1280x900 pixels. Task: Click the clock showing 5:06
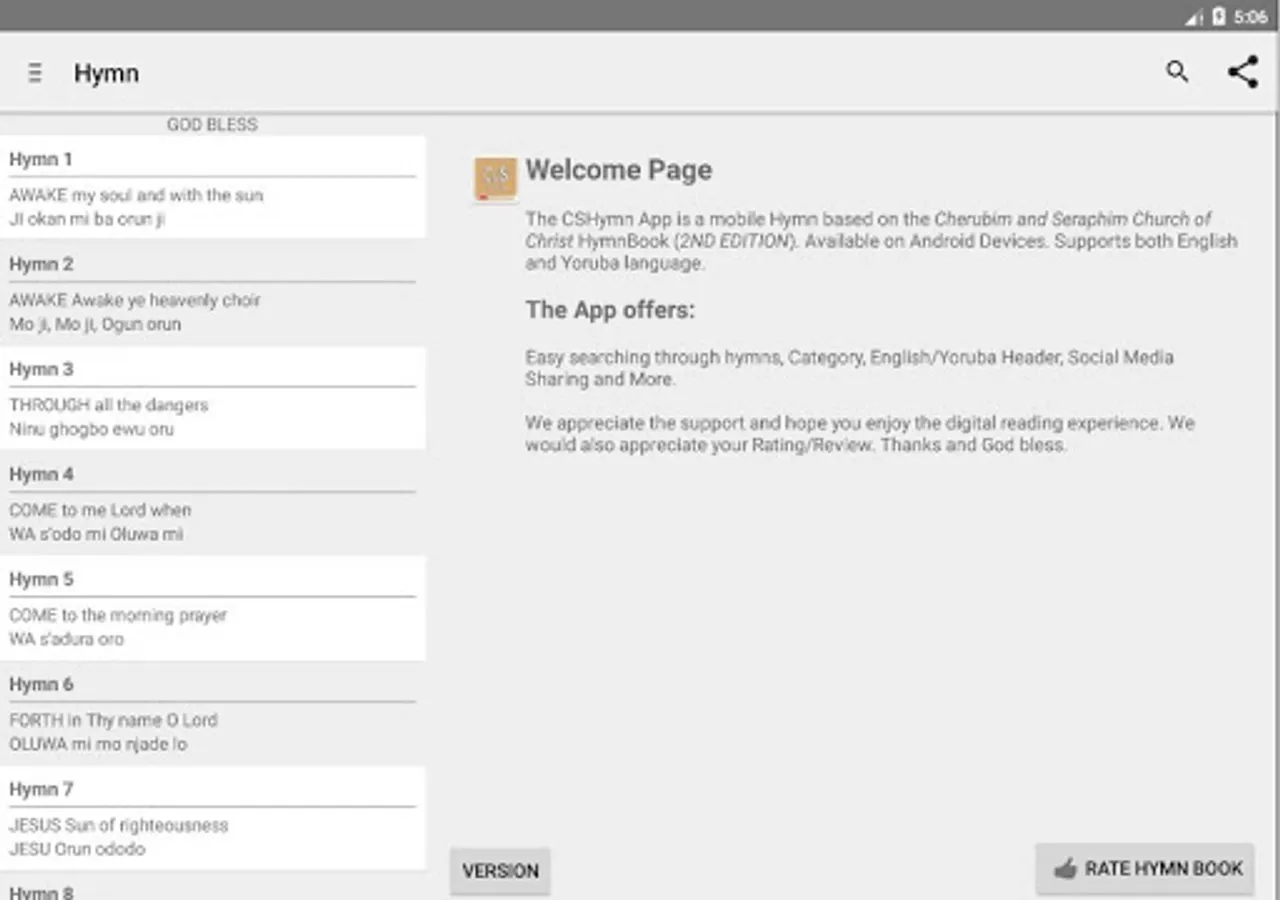pyautogui.click(x=1250, y=17)
